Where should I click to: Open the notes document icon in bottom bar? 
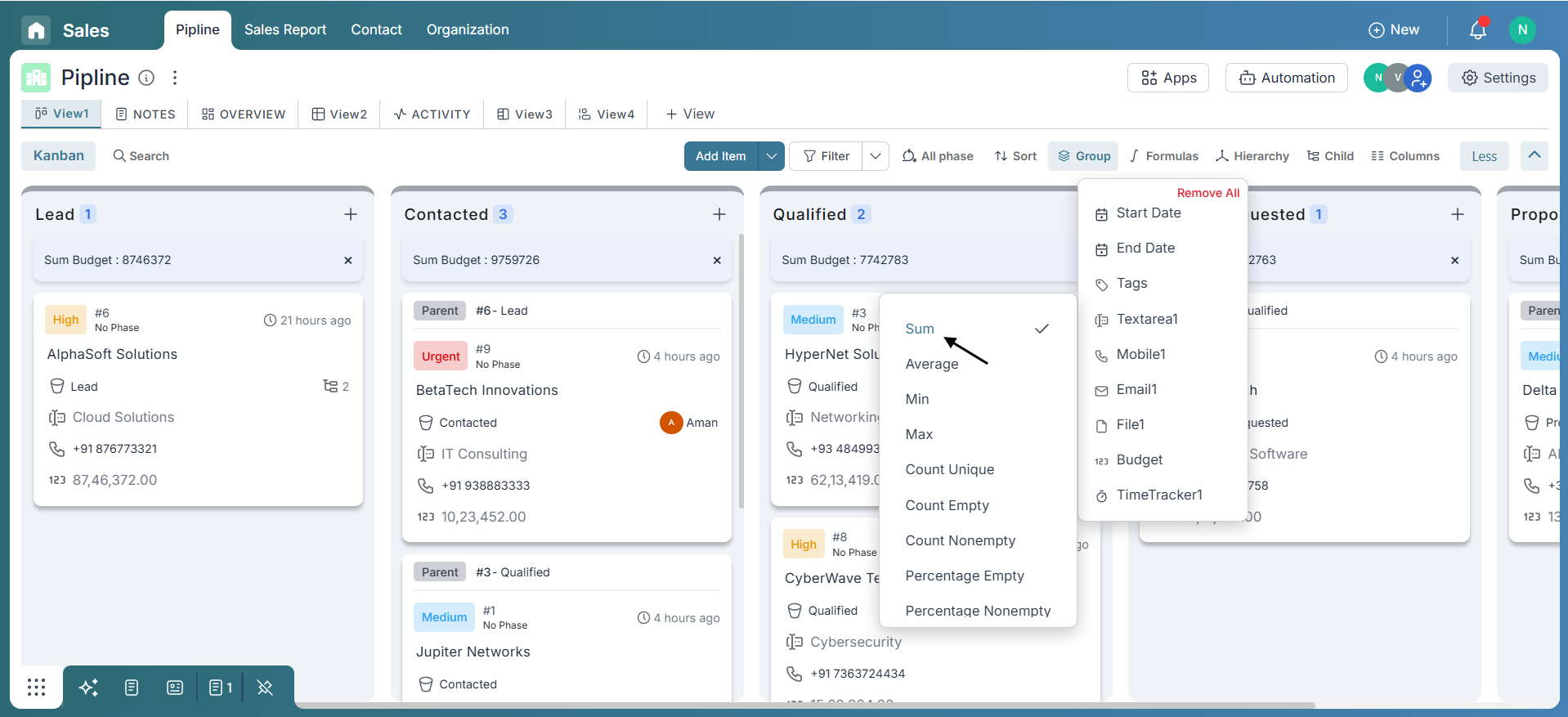tap(132, 688)
